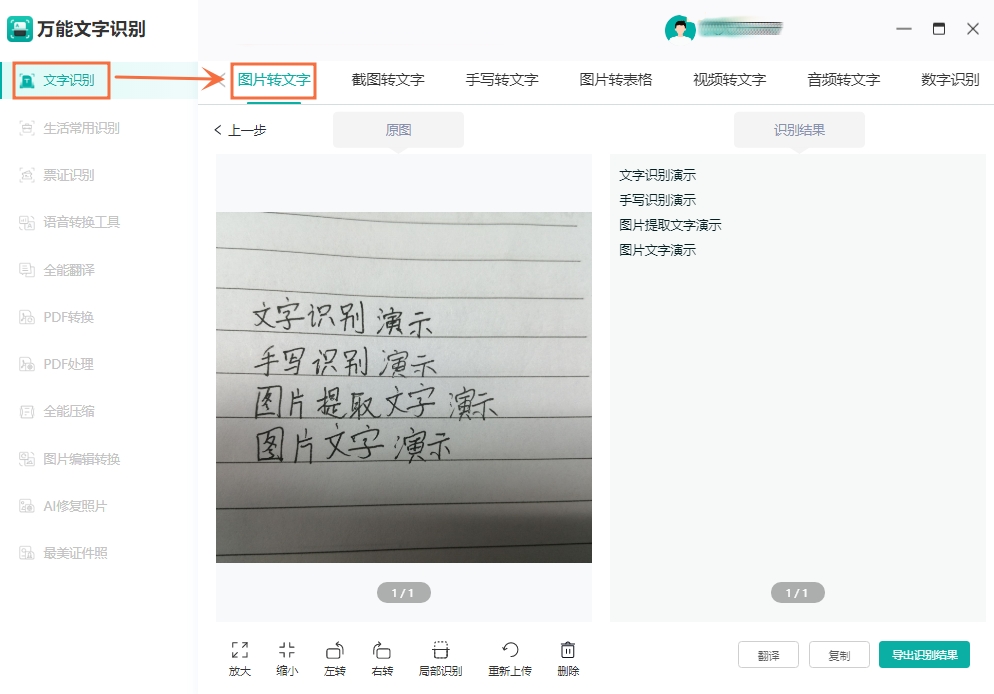Viewport: 994px width, 694px height.
Task: Select the 放大 (zoom in) tool
Action: tap(239, 657)
